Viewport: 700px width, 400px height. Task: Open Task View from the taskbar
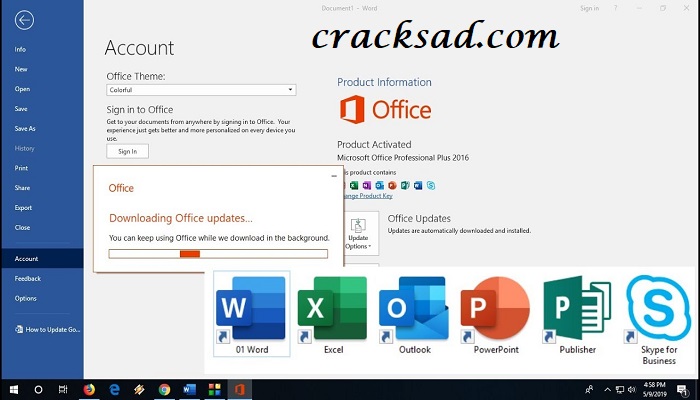click(63, 389)
